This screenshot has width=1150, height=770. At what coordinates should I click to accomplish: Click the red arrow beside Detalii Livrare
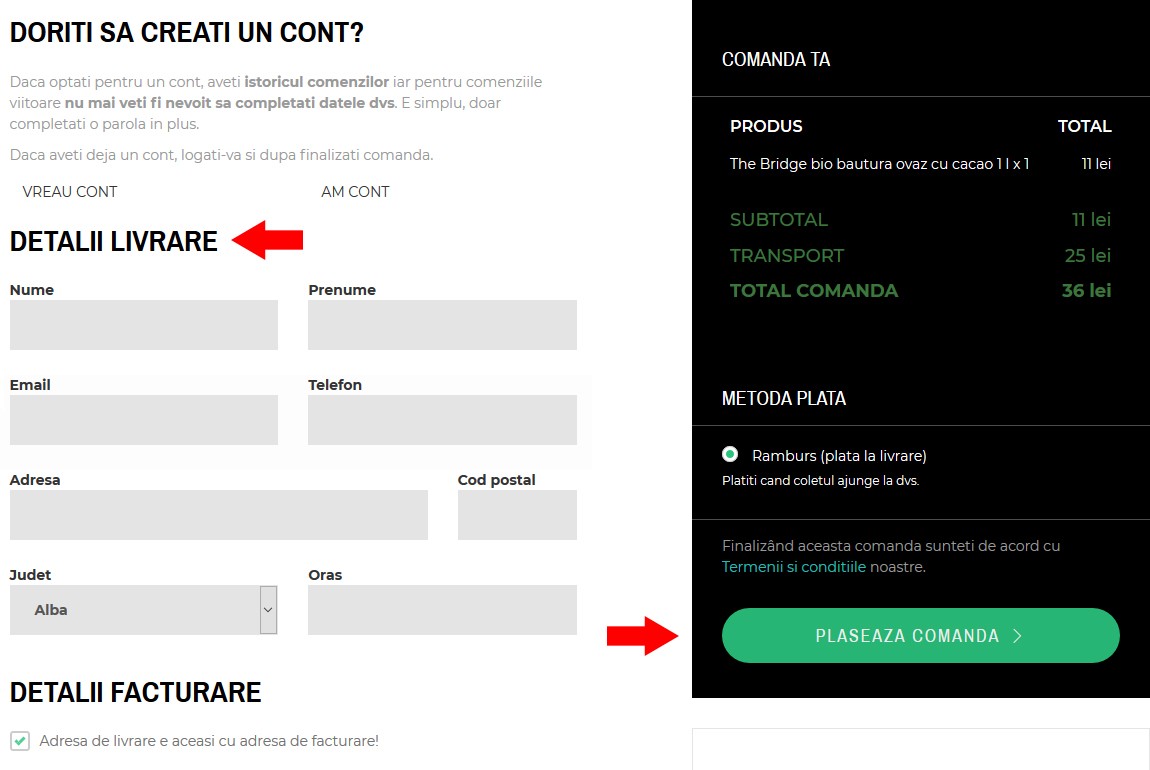pos(268,240)
